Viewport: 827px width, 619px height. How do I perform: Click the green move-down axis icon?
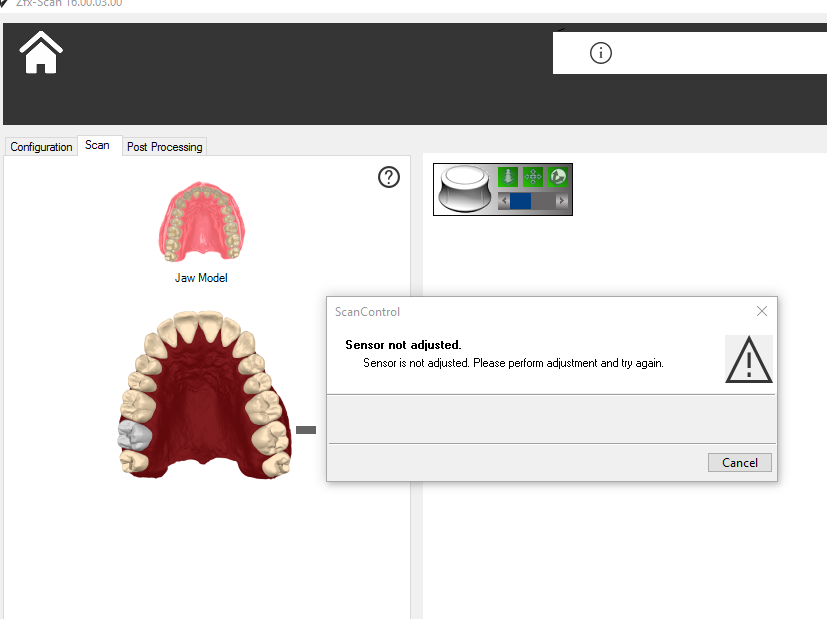(508, 177)
